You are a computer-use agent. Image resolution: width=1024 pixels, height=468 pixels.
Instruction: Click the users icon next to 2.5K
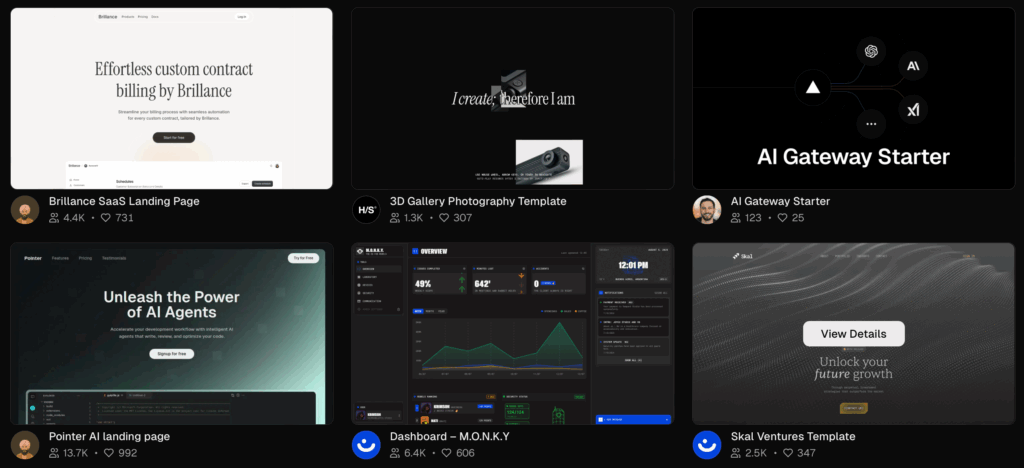tap(737, 453)
